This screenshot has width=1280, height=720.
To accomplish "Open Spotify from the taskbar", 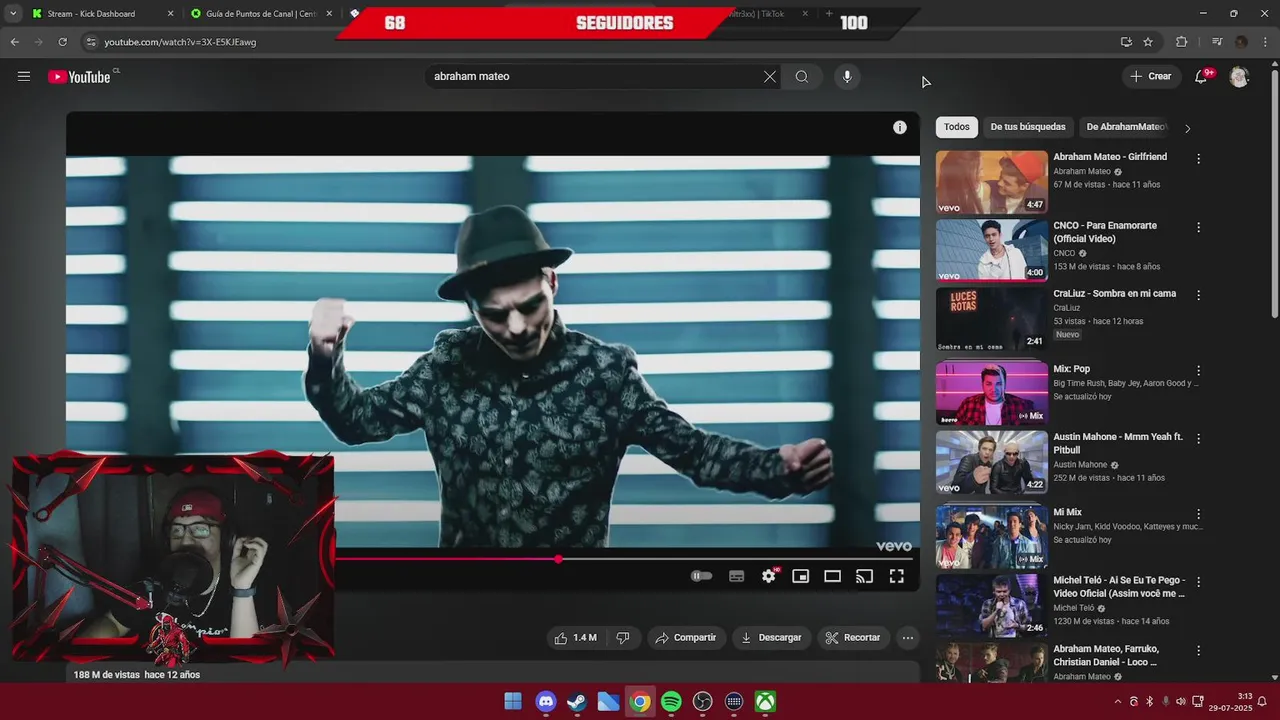I will [672, 702].
